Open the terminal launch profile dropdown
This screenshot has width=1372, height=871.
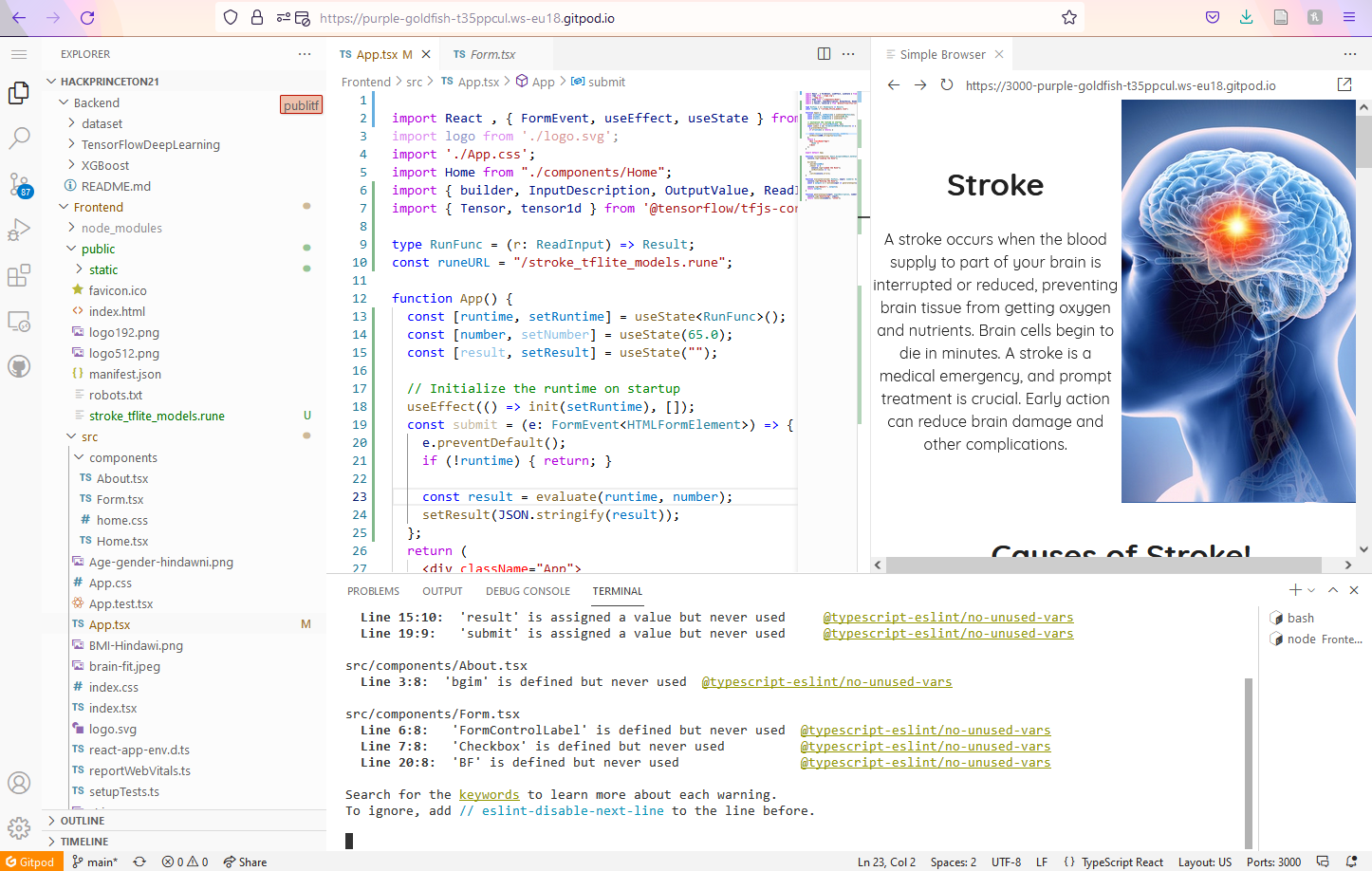tap(1311, 590)
